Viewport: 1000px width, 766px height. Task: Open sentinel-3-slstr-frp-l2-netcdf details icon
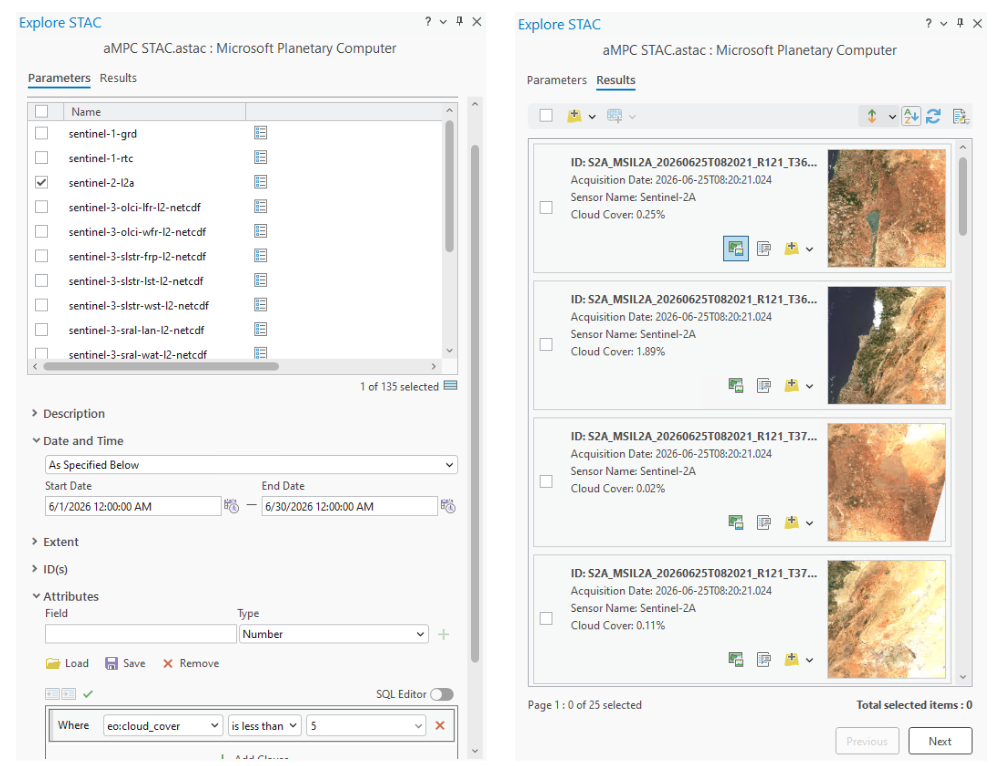[x=260, y=256]
